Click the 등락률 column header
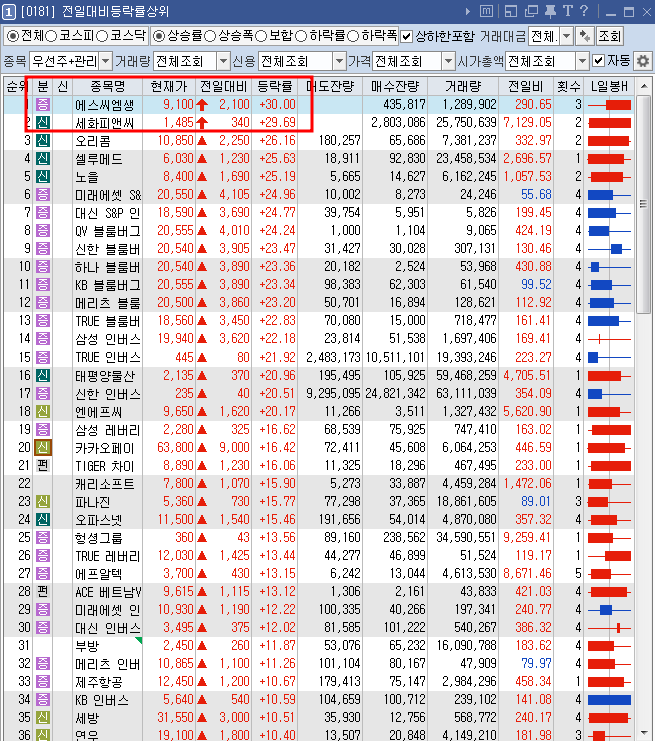This screenshot has height=741, width=655. click(x=275, y=86)
